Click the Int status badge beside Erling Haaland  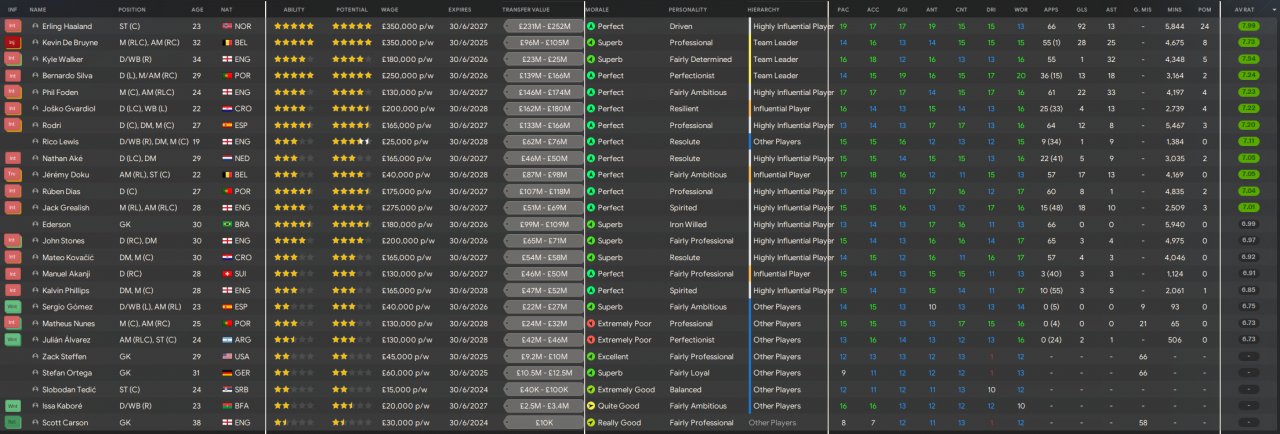13,26
